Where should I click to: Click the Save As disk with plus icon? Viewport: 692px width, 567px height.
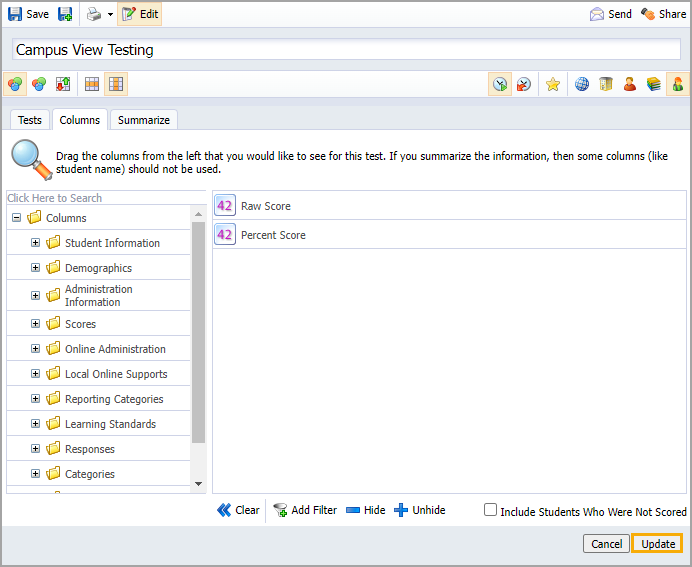pos(65,14)
